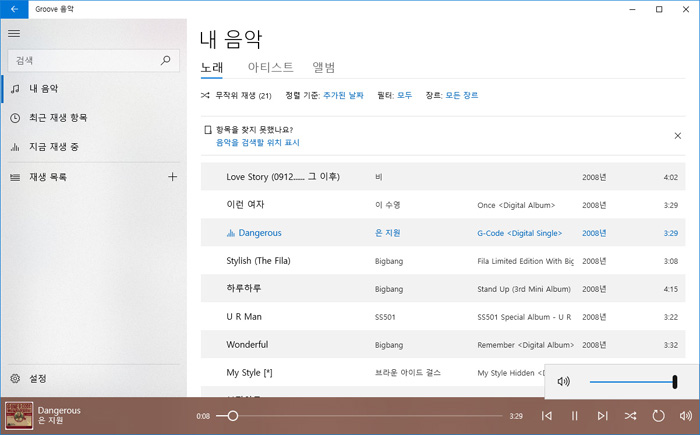Click artist 비 in Love Story row

click(379, 177)
